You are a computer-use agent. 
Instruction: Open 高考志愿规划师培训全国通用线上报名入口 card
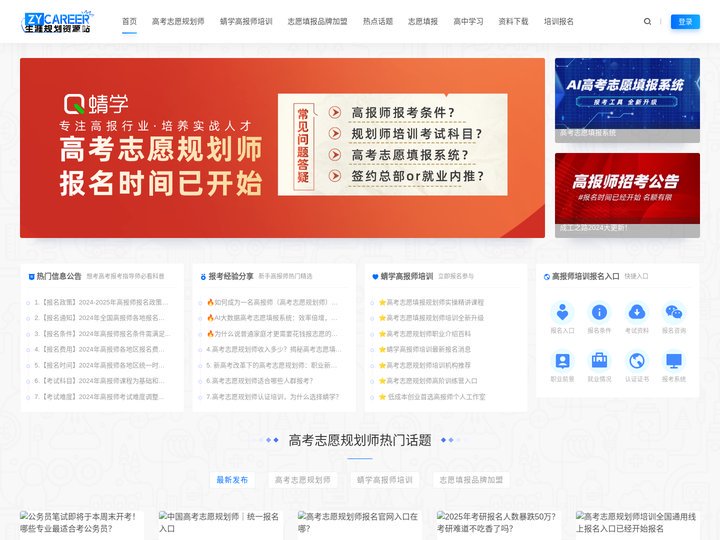coord(638,523)
